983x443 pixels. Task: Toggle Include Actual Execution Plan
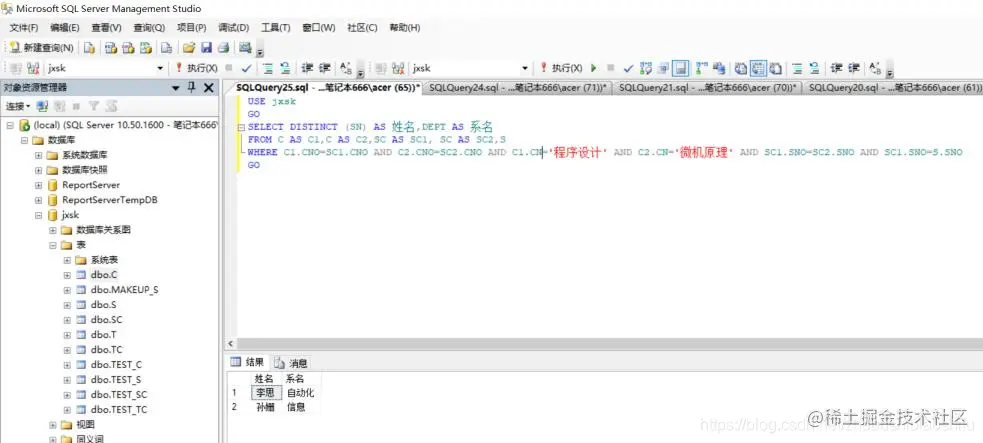[x=702, y=68]
